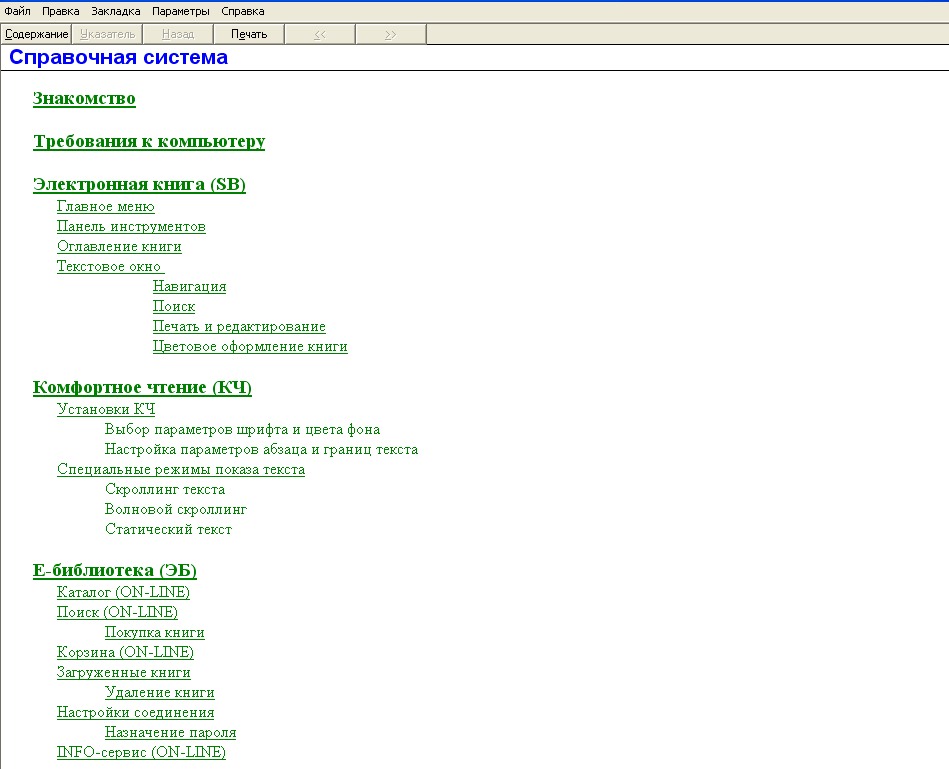Go to Главное меню topic
The height and width of the screenshot is (769, 949).
click(105, 207)
